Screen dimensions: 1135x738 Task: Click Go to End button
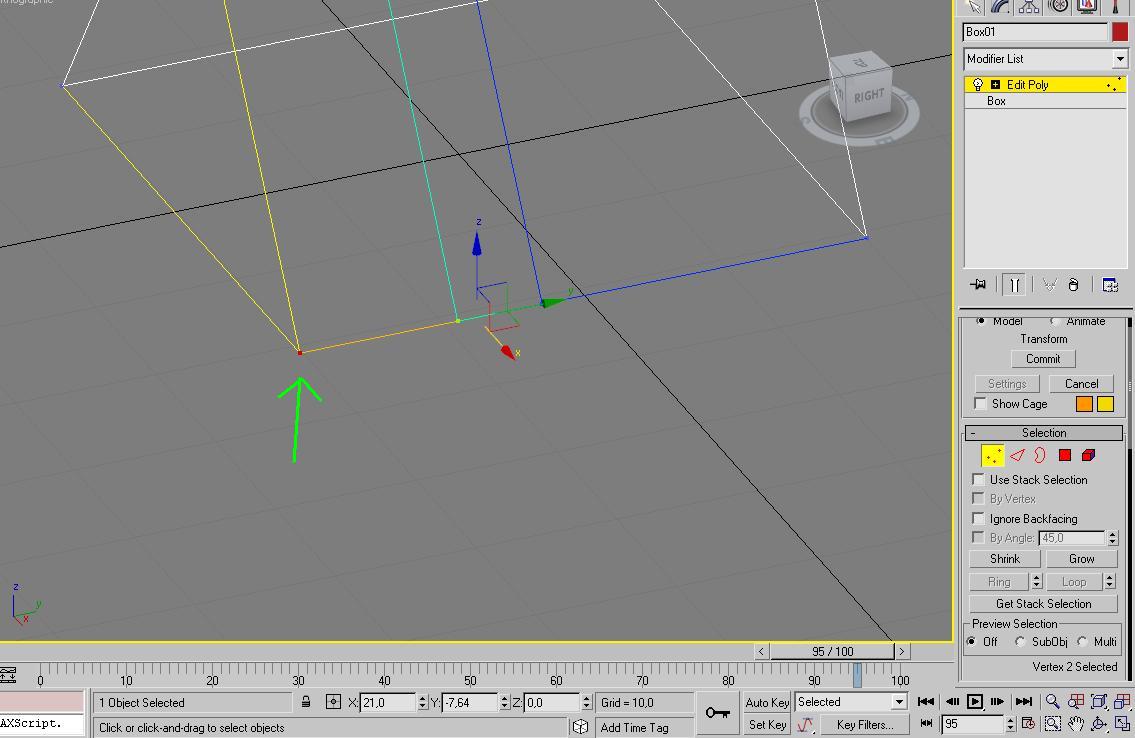tap(1024, 701)
